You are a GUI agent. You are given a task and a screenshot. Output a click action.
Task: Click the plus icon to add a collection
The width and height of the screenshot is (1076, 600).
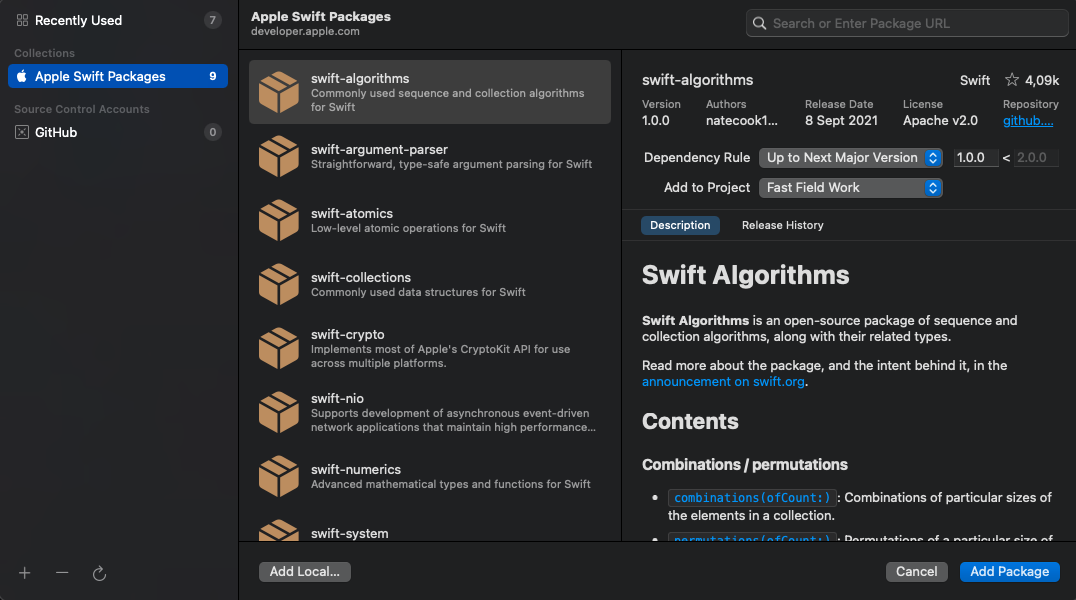[x=25, y=573]
